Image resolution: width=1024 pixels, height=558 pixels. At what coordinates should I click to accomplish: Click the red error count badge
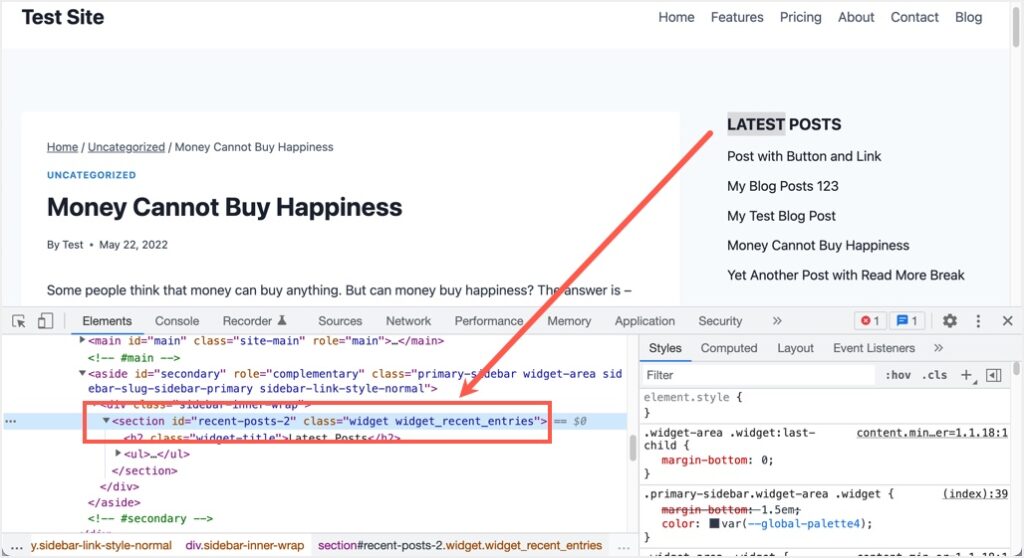(x=869, y=321)
